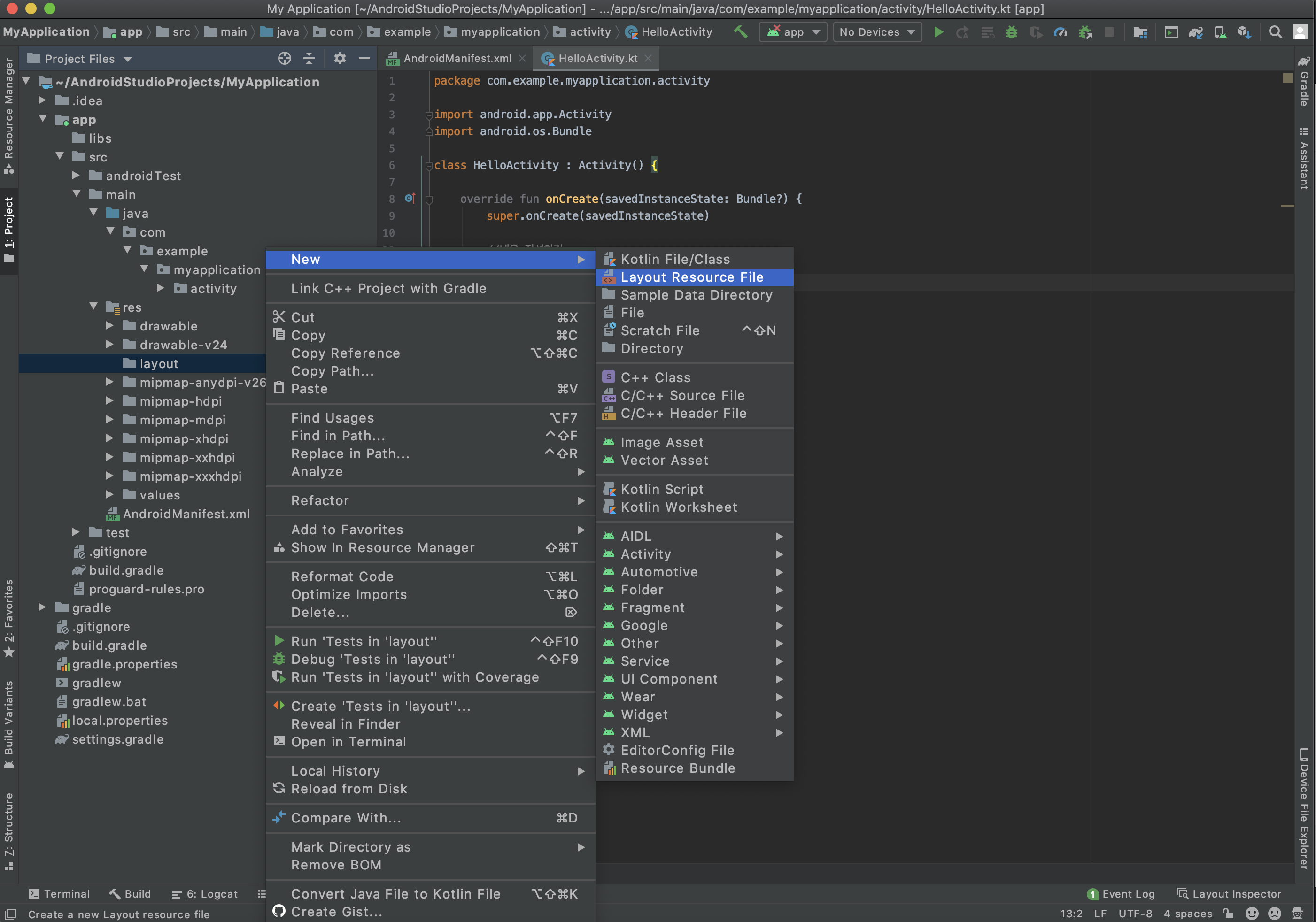Open the Profiler gauge icon

click(1060, 32)
